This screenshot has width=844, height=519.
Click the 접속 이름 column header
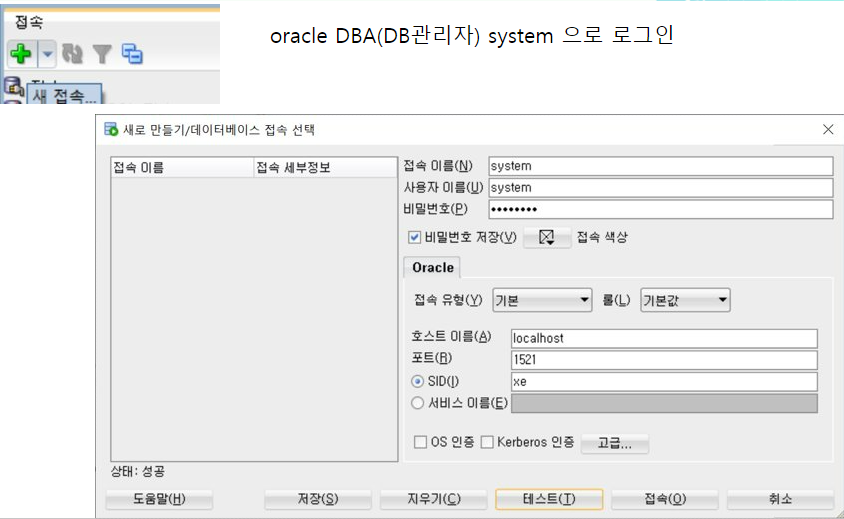pyautogui.click(x=182, y=167)
